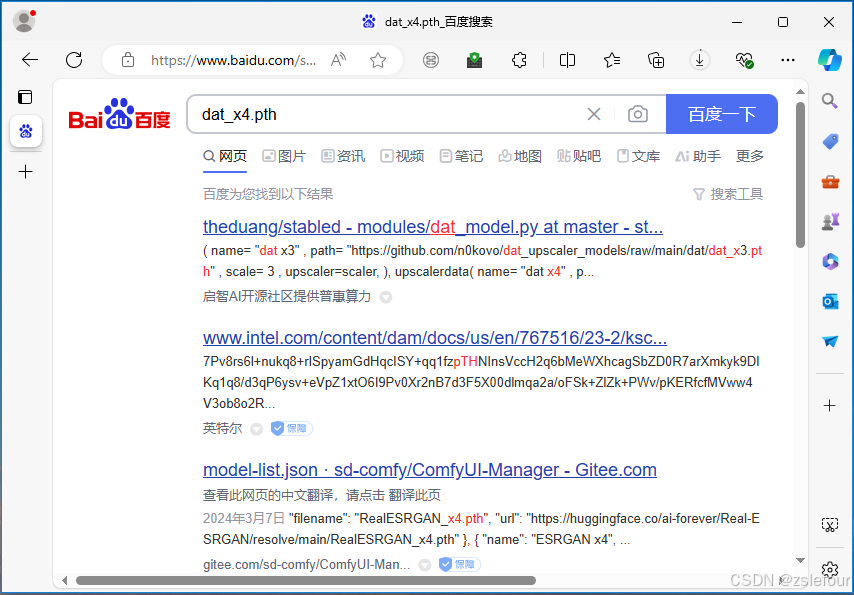The height and width of the screenshot is (595, 854).
Task: Open sidebar Shopping tag icon
Action: point(830,142)
